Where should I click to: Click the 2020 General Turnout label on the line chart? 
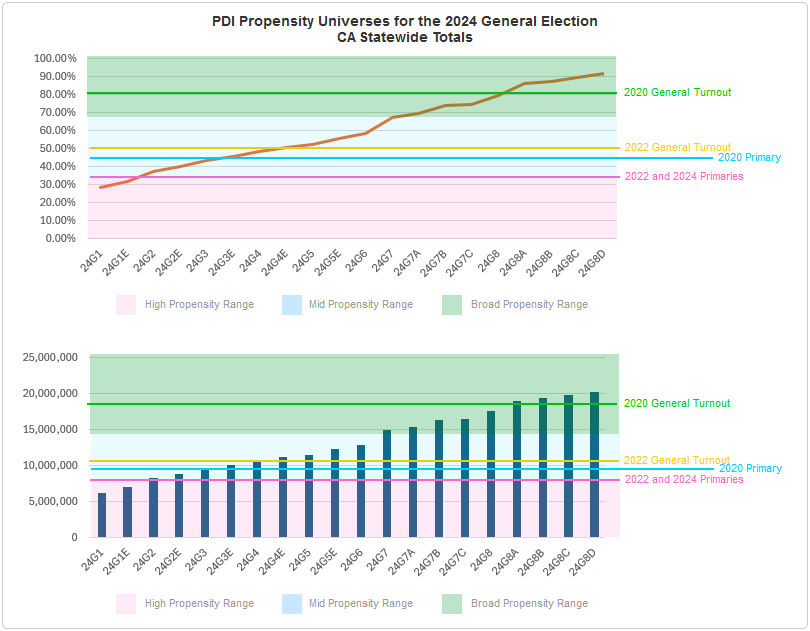click(x=677, y=93)
